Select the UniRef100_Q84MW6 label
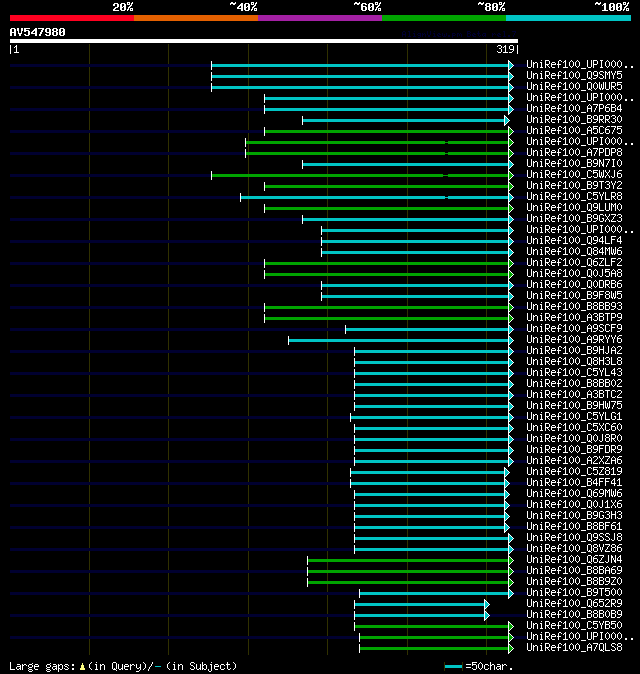The height and width of the screenshot is (674, 640). coord(574,251)
